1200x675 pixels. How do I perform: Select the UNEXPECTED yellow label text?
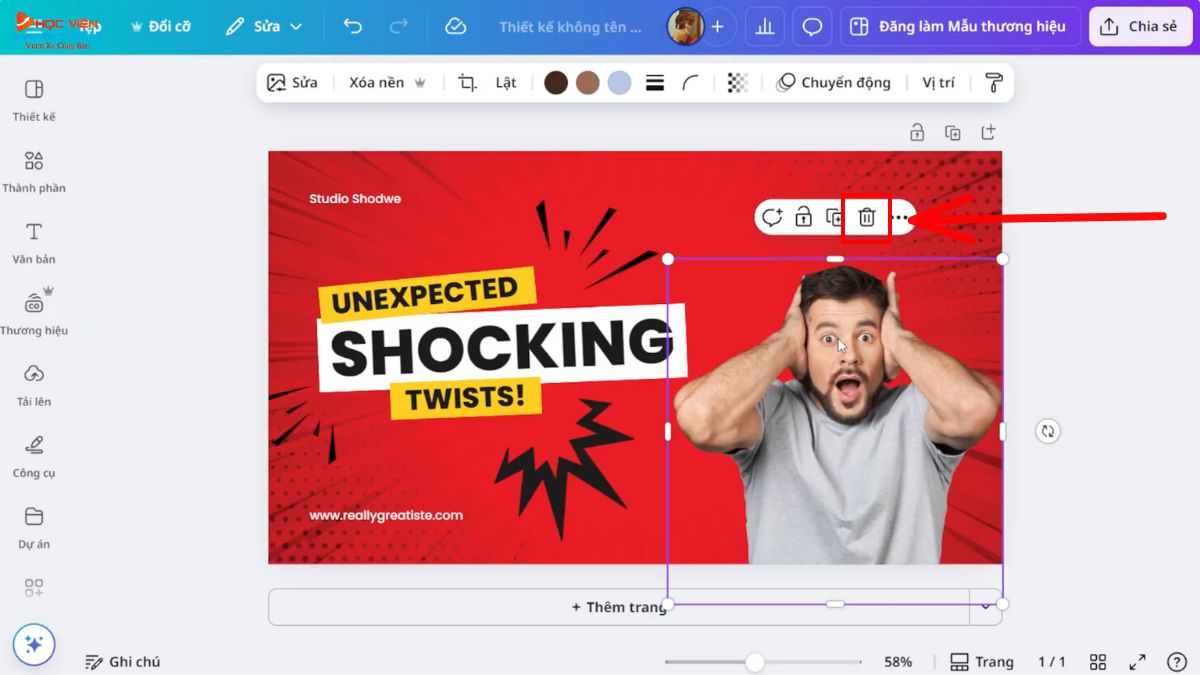[x=426, y=295]
